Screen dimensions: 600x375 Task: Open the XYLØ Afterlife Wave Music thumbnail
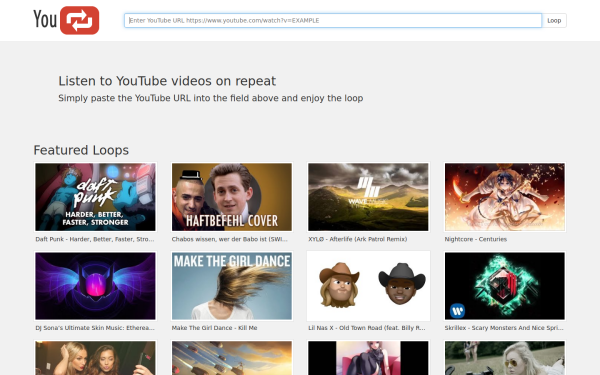368,197
